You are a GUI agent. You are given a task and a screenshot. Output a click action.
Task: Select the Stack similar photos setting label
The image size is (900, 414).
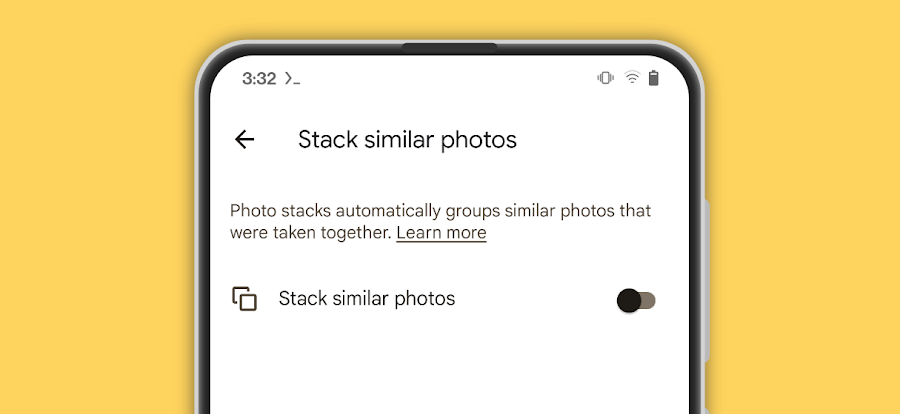click(x=367, y=298)
